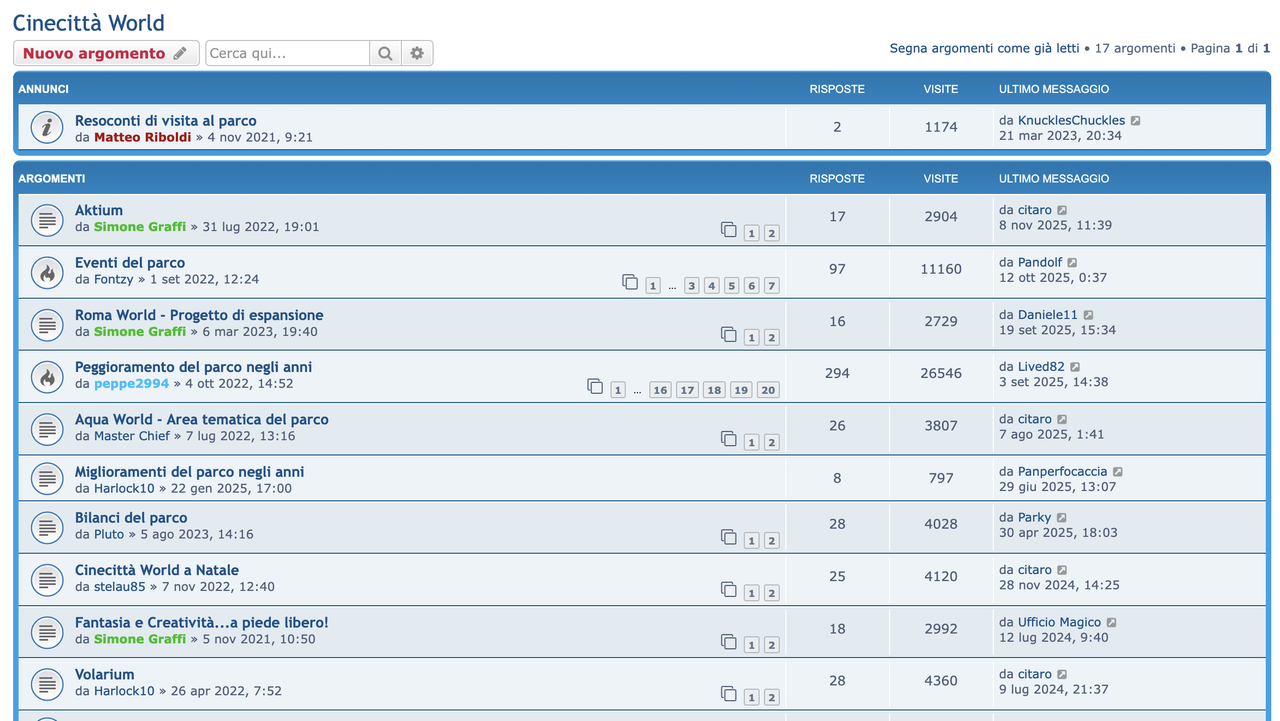
Task: Open the Cinecittà World forum title link
Action: (89, 22)
